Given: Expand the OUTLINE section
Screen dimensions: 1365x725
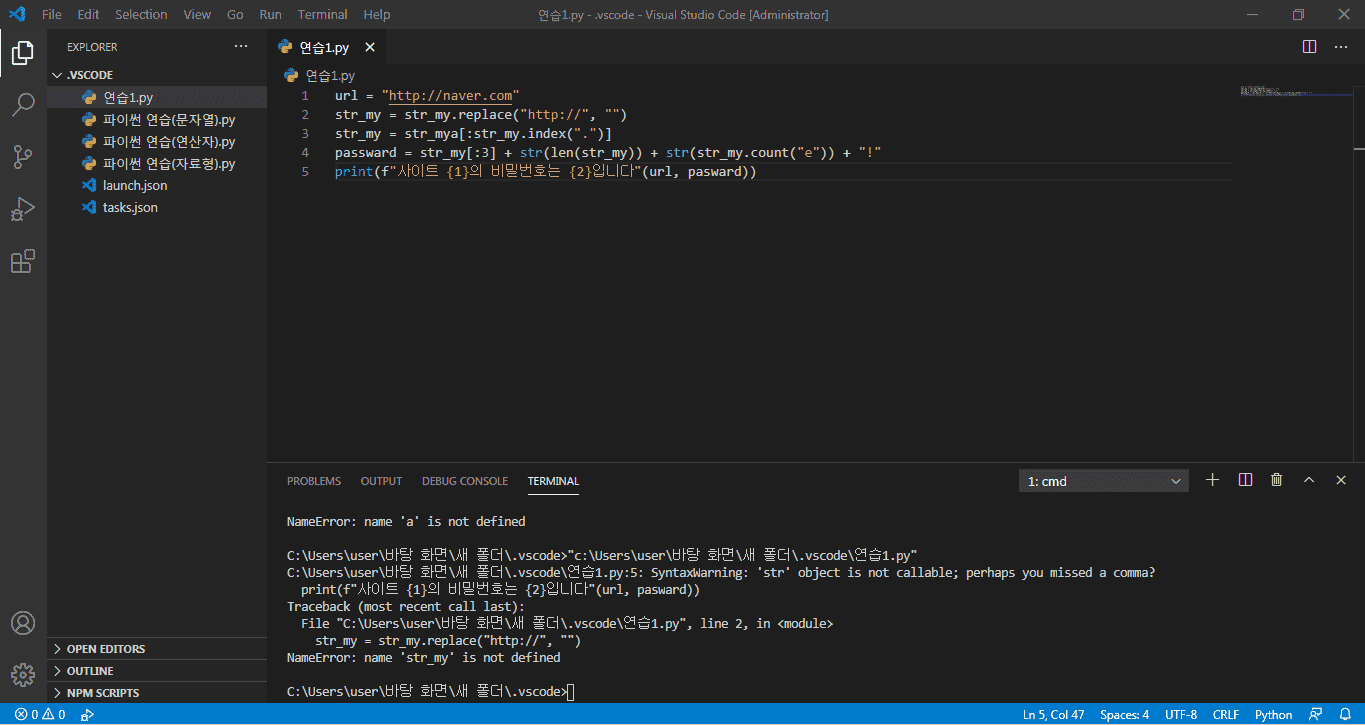Looking at the screenshot, I should tap(90, 671).
